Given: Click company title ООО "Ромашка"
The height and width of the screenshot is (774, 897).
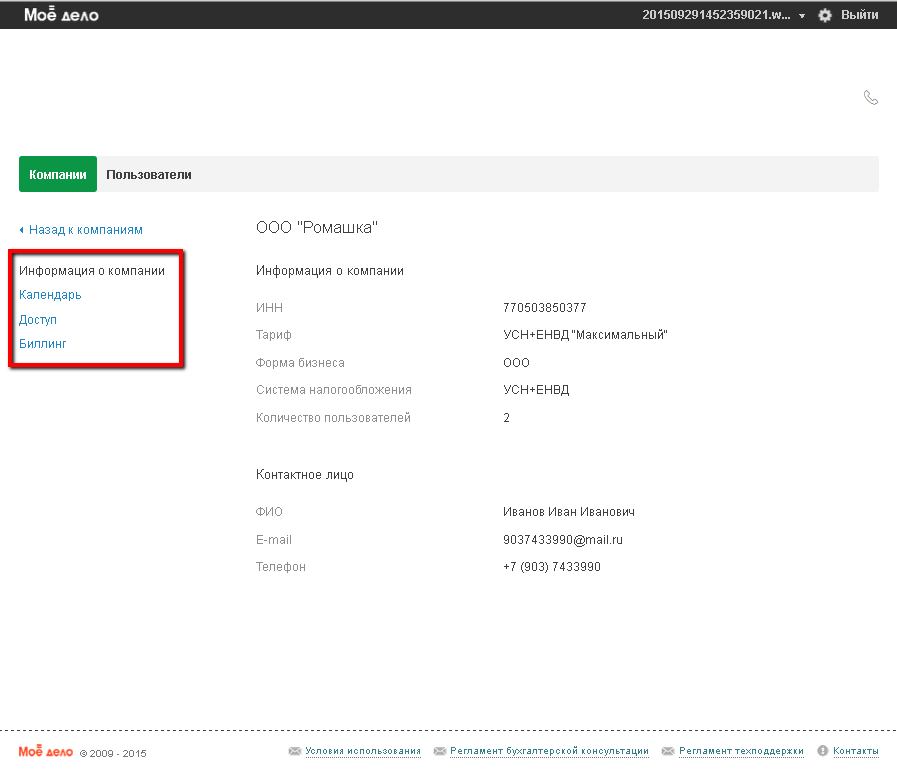Looking at the screenshot, I should 317,228.
